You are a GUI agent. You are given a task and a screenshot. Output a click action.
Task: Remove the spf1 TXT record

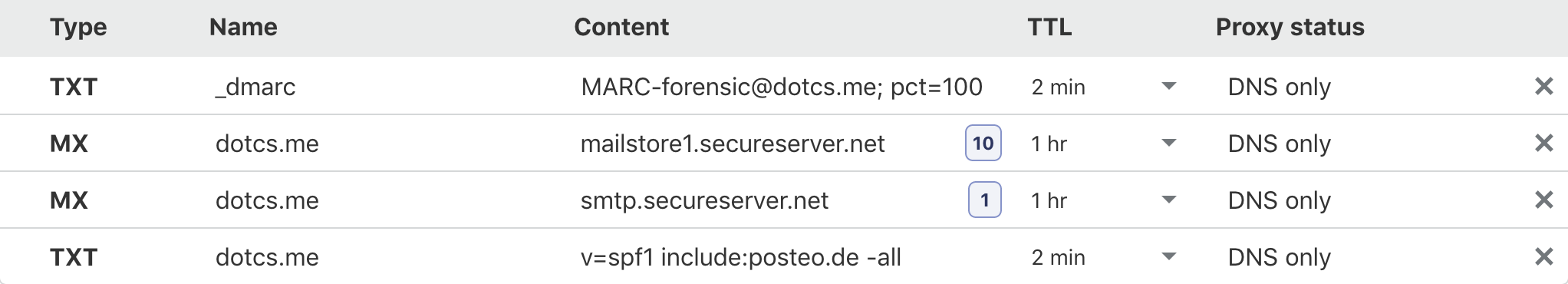1543,257
